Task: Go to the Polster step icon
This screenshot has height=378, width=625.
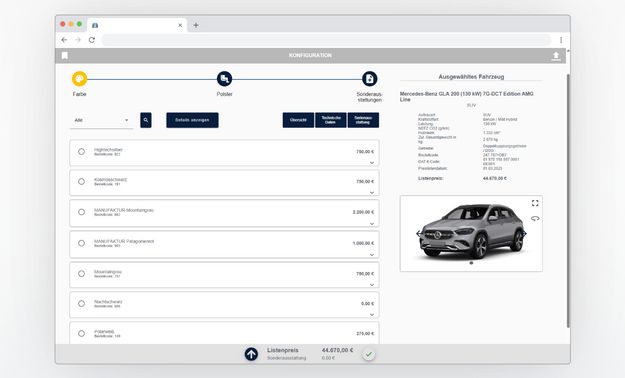Action: click(x=224, y=79)
